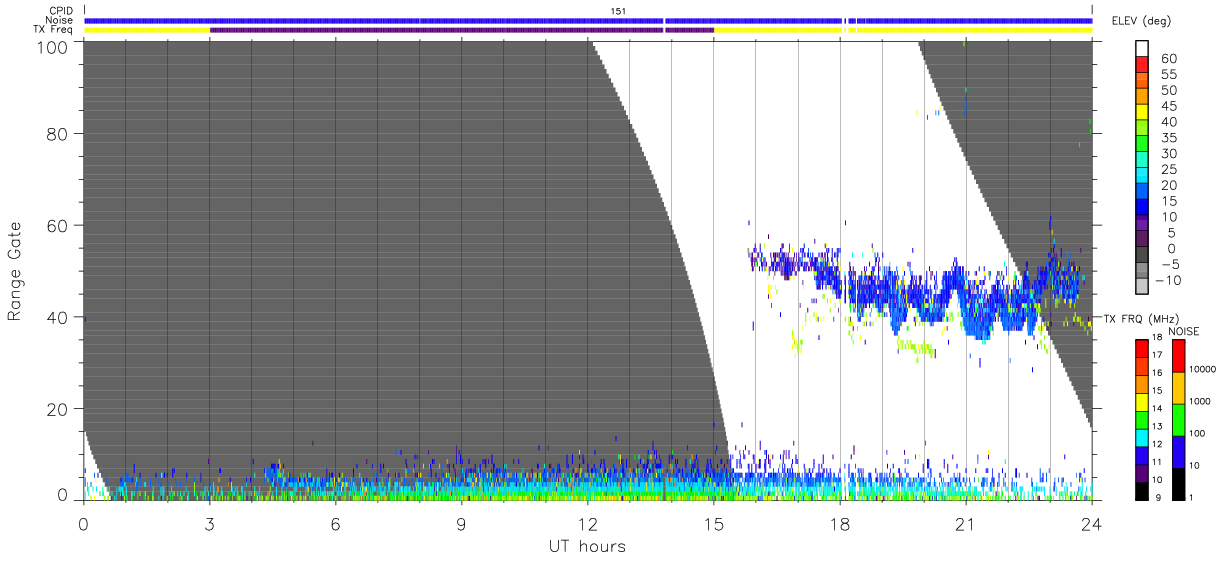The width and height of the screenshot is (1228, 567).
Task: Click the "40" tick on the Range Gate axis
Action: coord(55,317)
